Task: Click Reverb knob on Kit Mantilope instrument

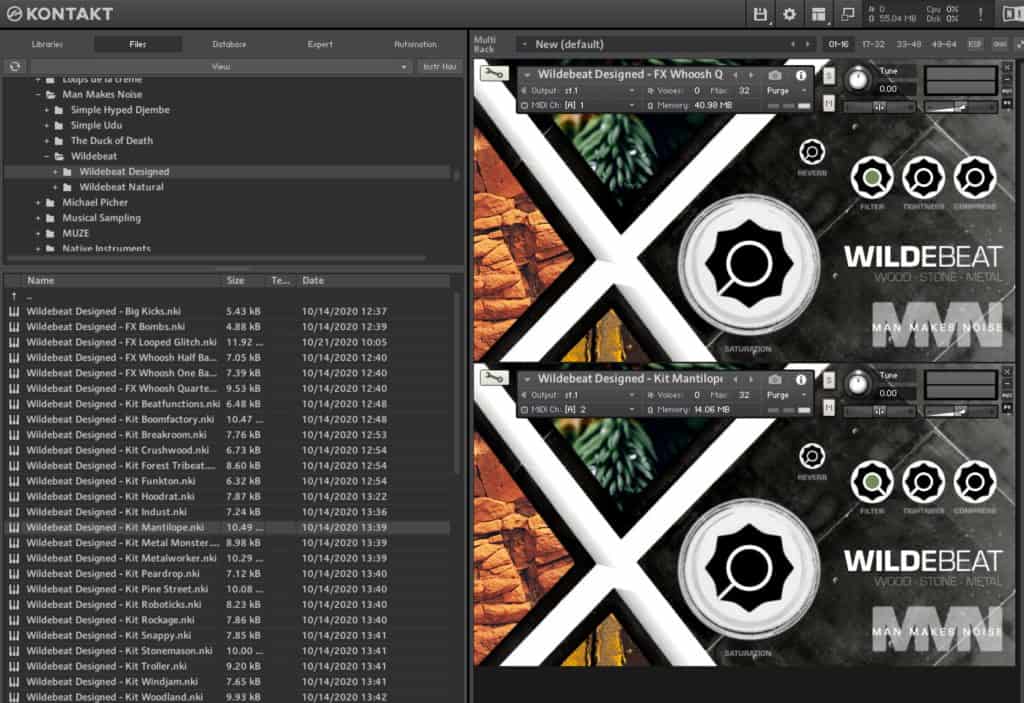Action: coord(812,456)
